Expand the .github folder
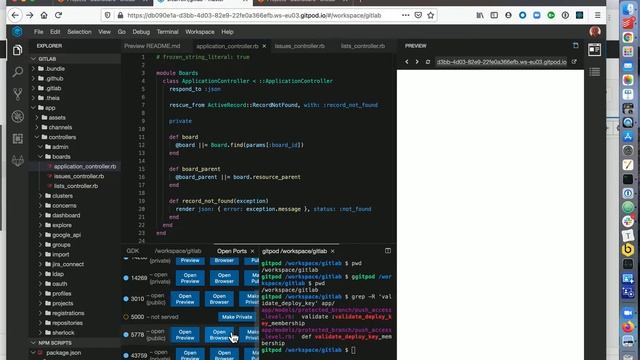Screen dimensions: 640x360 point(33,78)
